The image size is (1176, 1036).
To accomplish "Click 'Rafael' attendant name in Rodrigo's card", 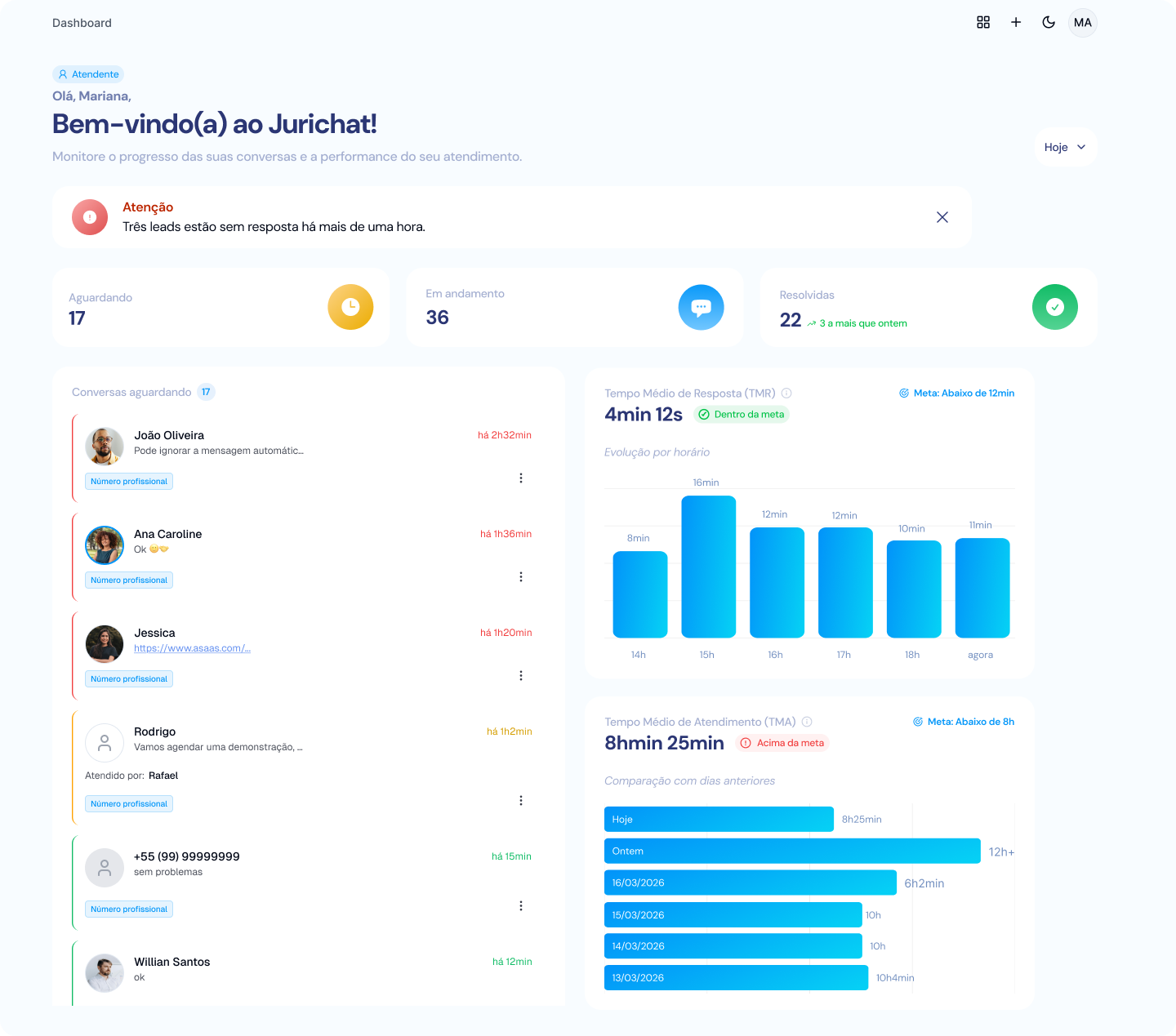I will coord(163,776).
